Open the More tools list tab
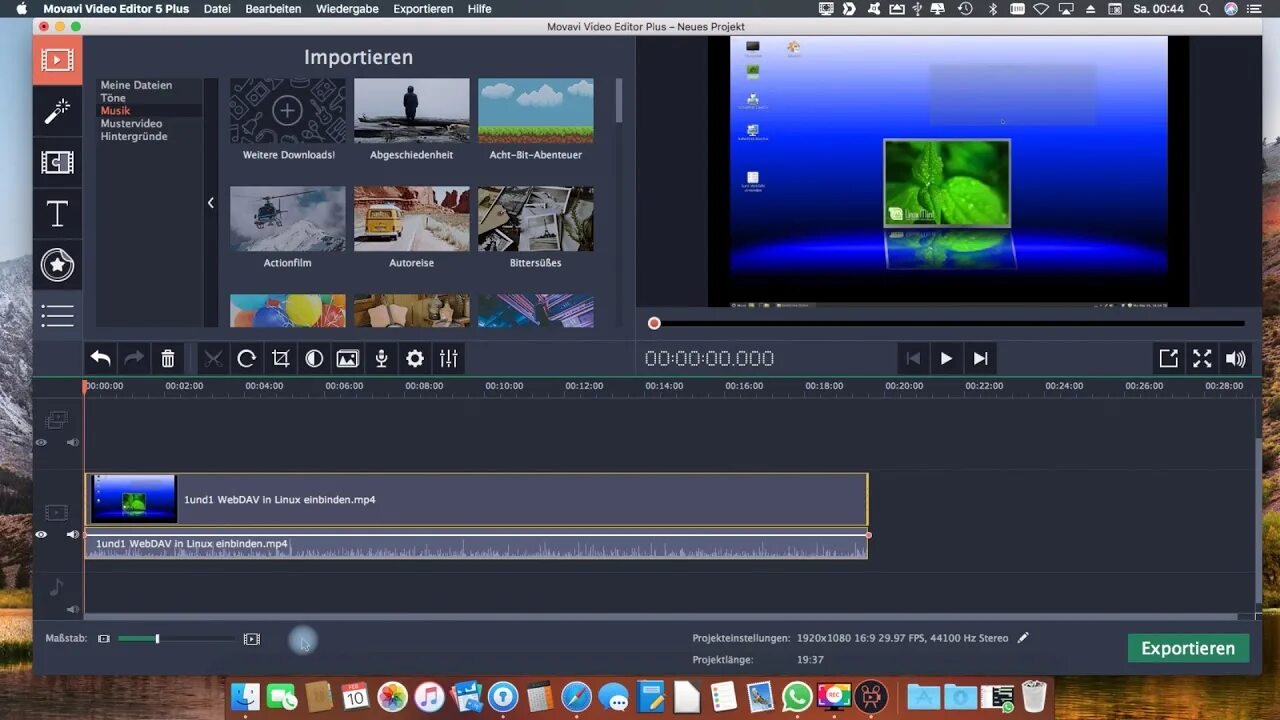 (x=57, y=316)
